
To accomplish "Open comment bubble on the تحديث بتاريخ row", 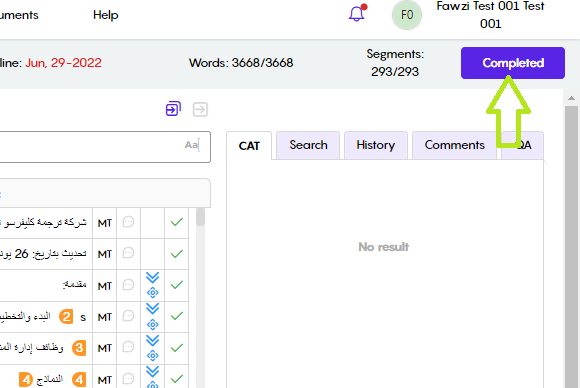I will [x=128, y=253].
